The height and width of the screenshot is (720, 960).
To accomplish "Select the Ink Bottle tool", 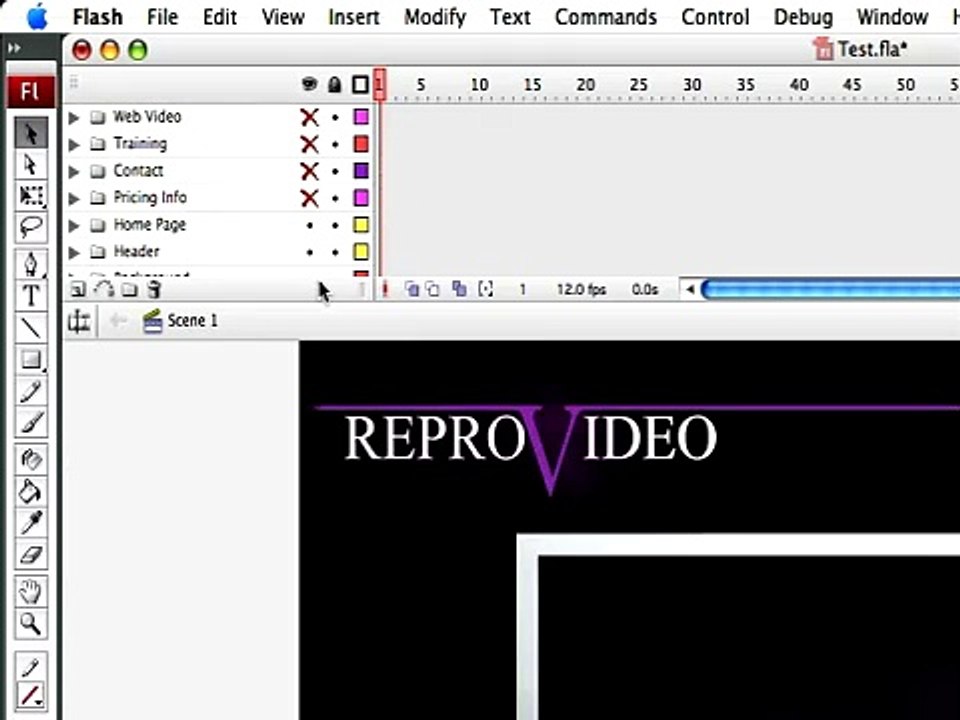I will (31, 460).
